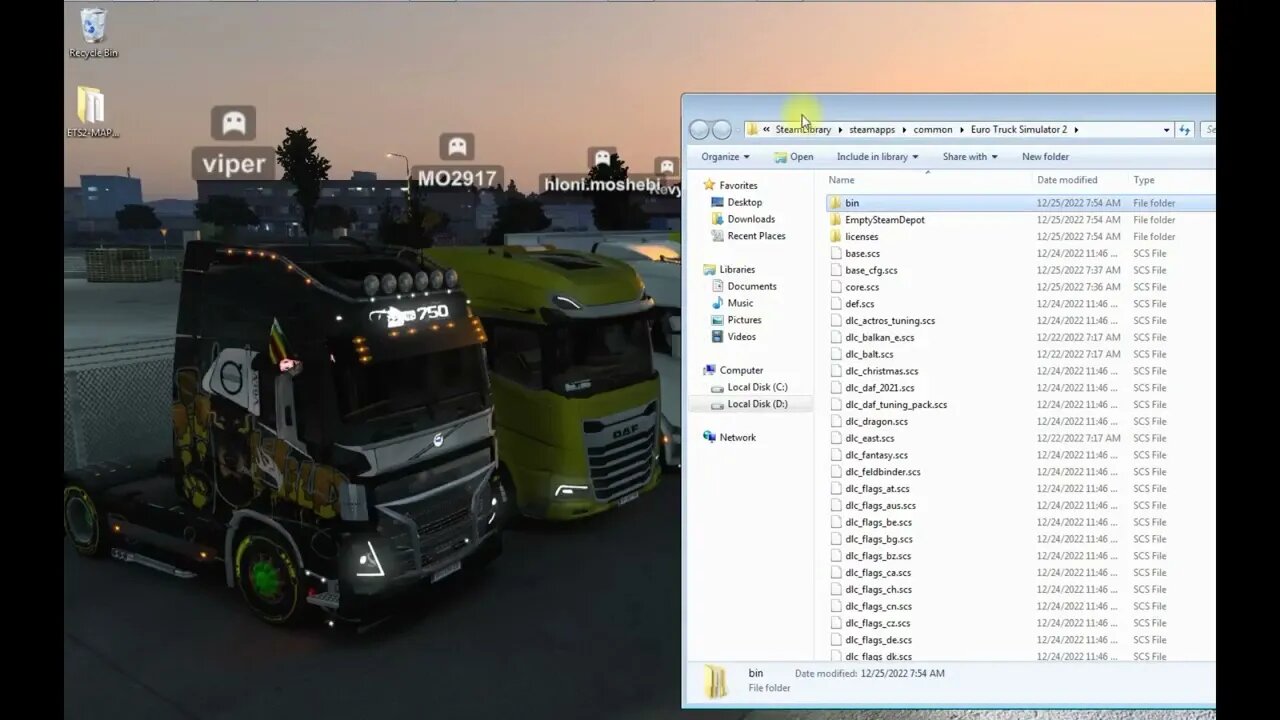1280x720 pixels.
Task: Expand the arrow after Euro Truck Simulator 2
Action: 1076,130
